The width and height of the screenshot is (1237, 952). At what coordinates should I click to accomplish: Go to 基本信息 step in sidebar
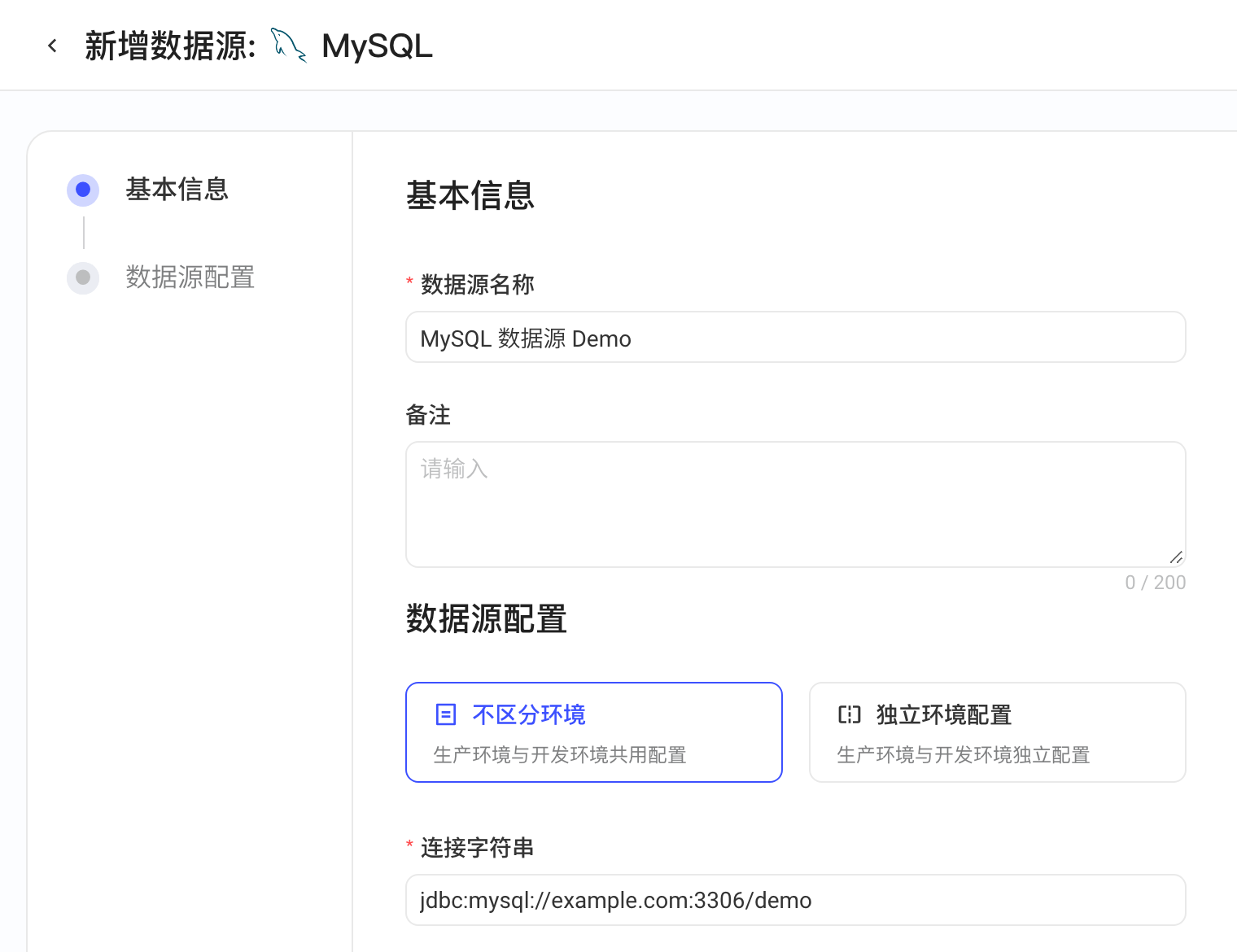click(x=177, y=190)
